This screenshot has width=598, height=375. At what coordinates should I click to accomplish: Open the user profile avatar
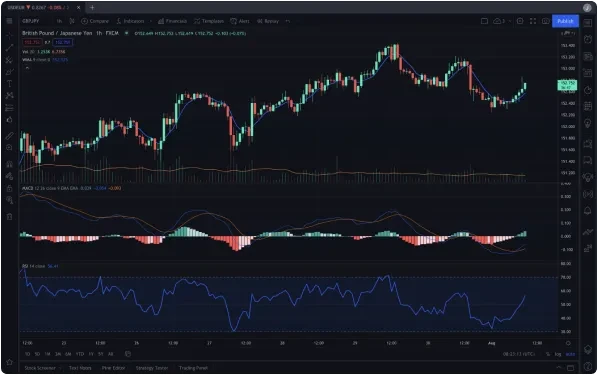pos(587,8)
